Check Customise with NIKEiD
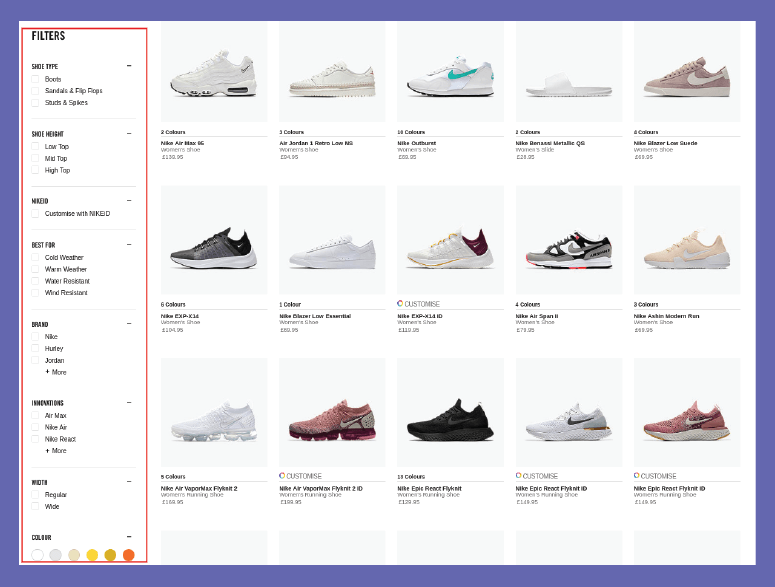Viewport: 775px width, 587px height. (35, 213)
